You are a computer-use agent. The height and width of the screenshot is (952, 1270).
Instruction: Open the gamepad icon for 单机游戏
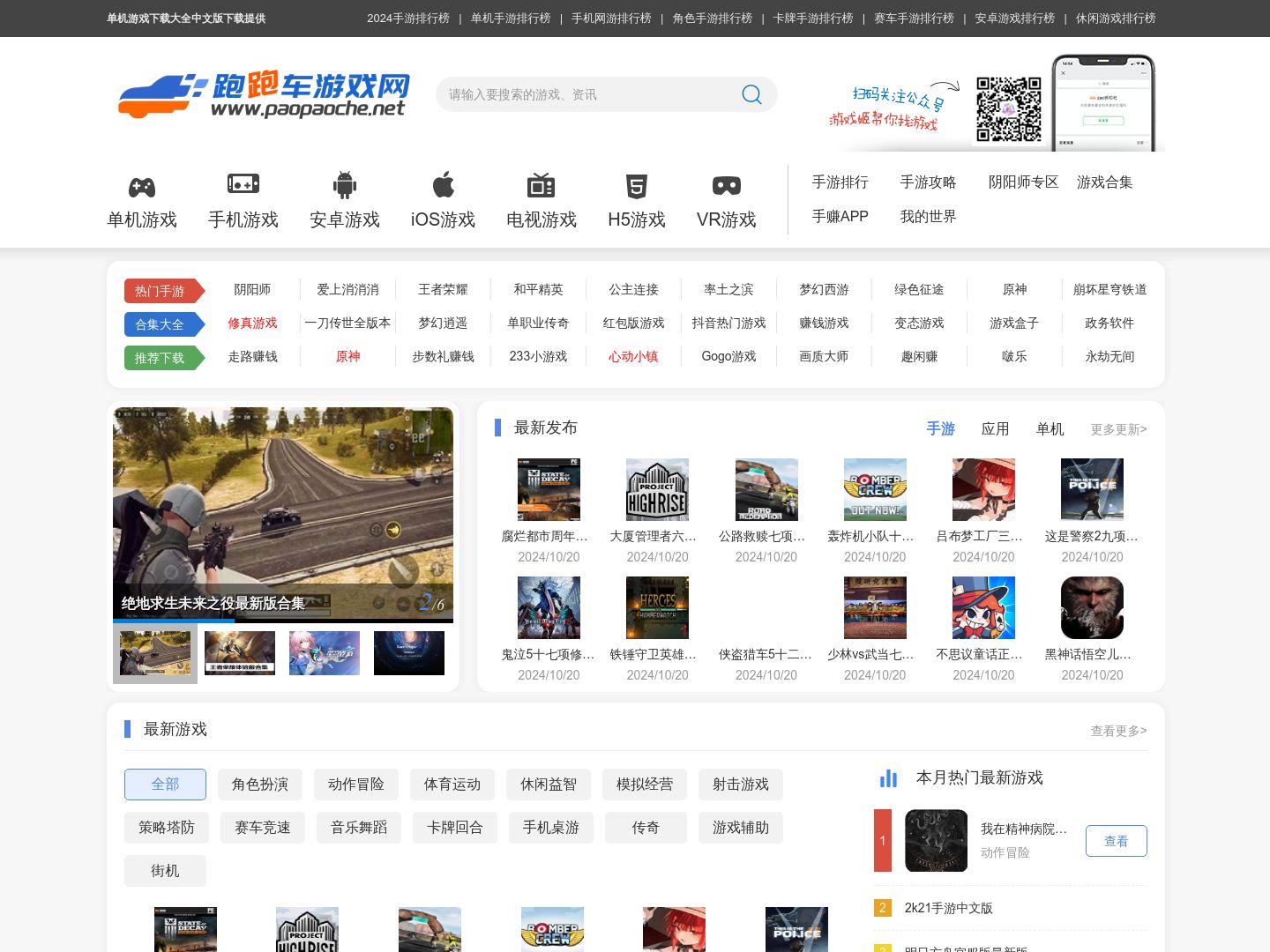142,187
